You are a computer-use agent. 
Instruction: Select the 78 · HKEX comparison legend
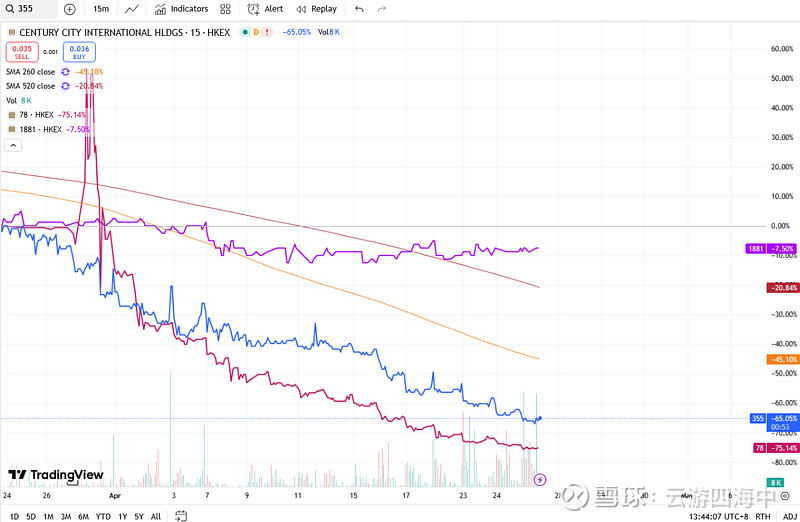(36, 115)
